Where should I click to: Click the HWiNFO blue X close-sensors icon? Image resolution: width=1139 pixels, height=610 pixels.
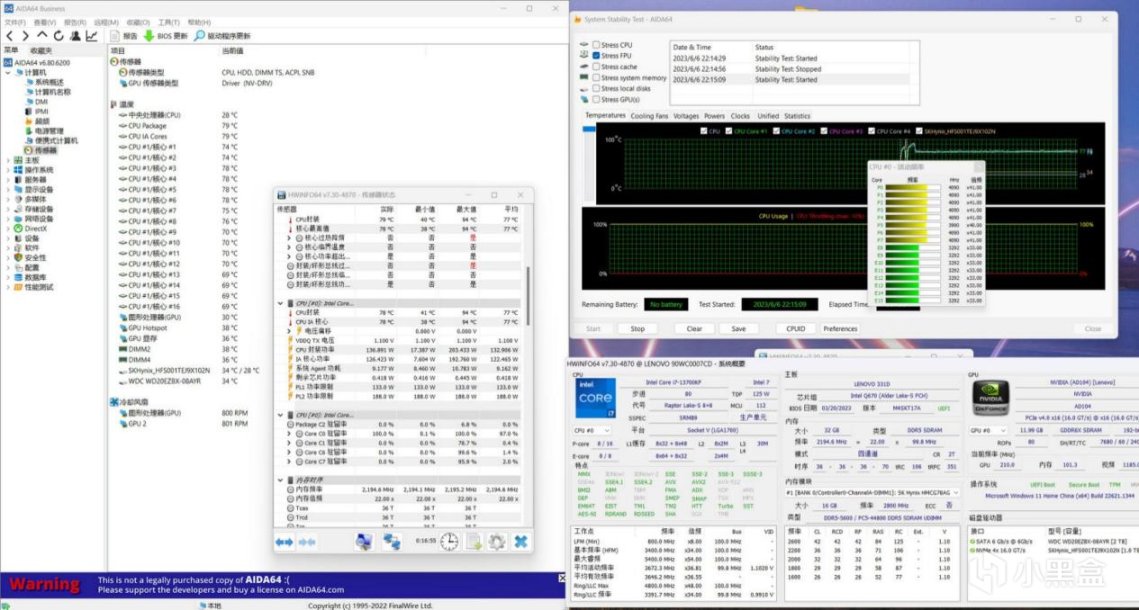[x=520, y=542]
